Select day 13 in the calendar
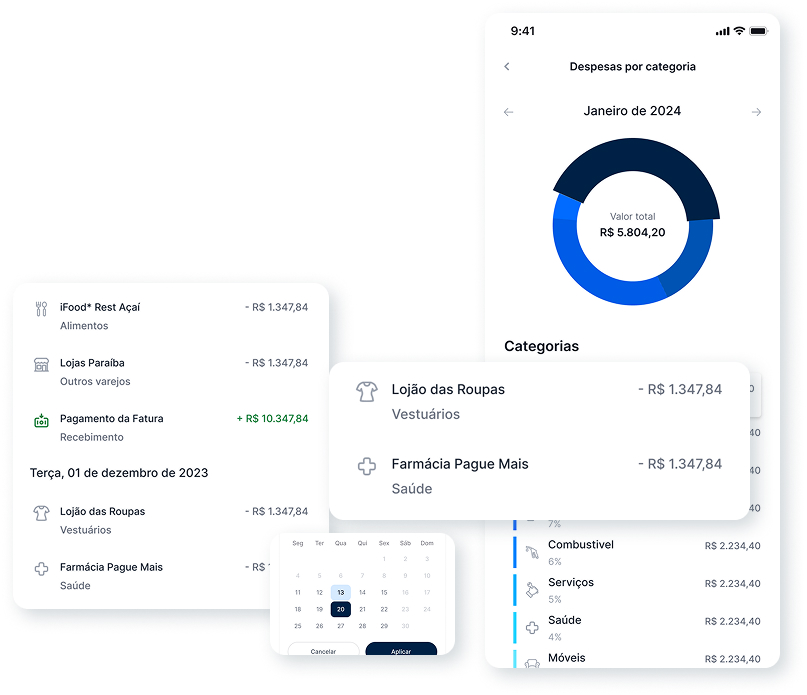This screenshot has width=807, height=695. pyautogui.click(x=340, y=592)
